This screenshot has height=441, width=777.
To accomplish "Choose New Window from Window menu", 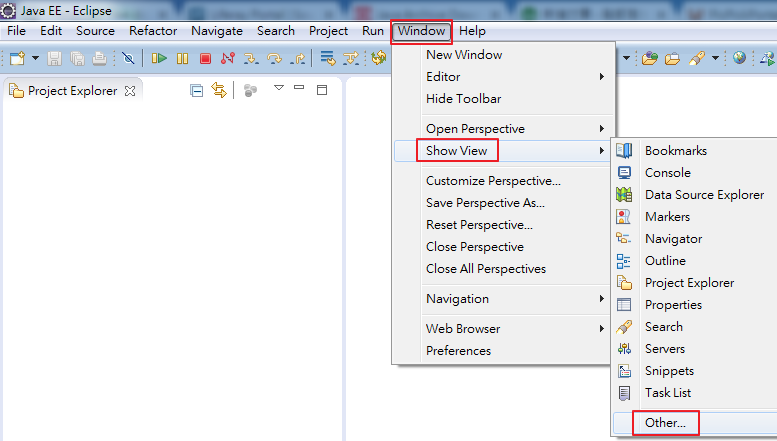I will point(503,55).
